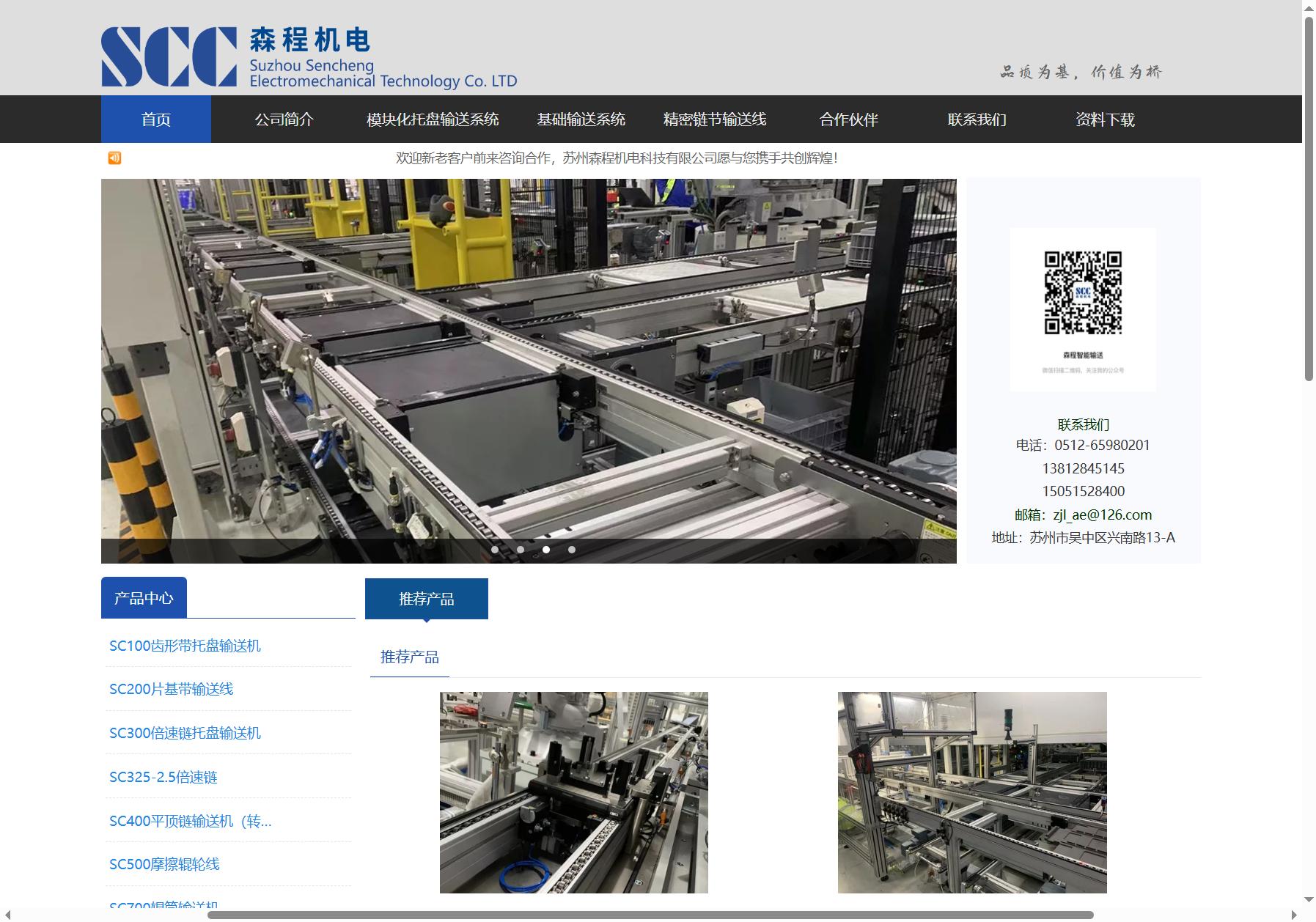Click the horizontal scrollbar thumb
Viewport: 1316px width, 922px height.
[x=650, y=915]
